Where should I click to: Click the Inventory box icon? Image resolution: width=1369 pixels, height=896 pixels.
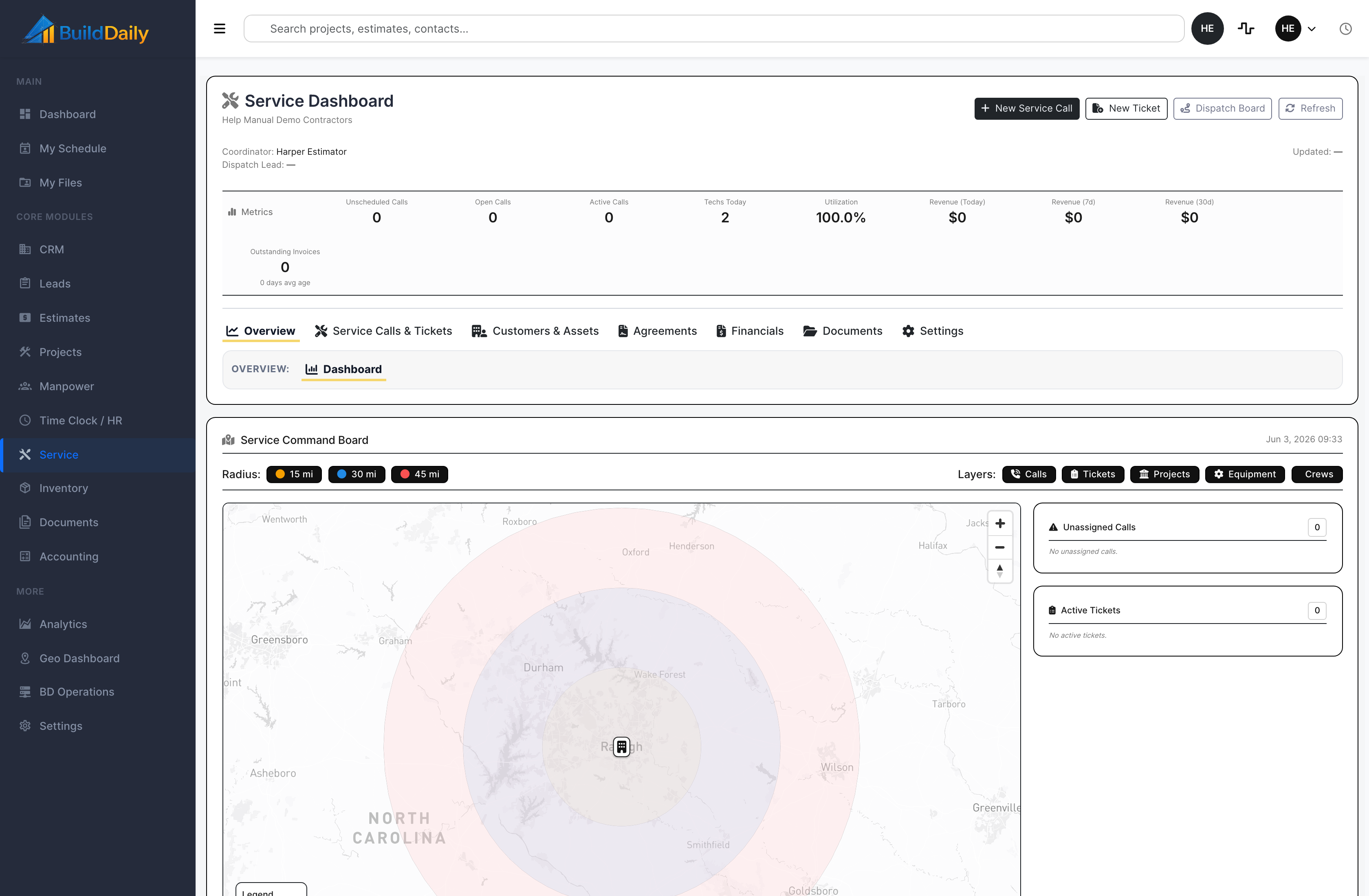[x=25, y=488]
